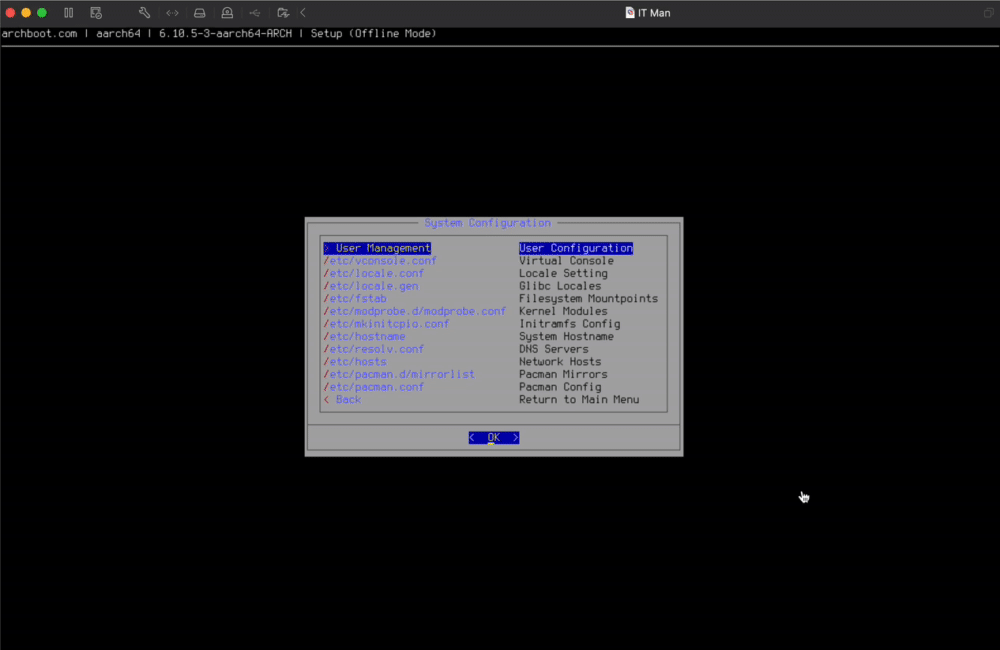Click the serial console icon
The width and height of the screenshot is (1000, 650).
point(171,12)
